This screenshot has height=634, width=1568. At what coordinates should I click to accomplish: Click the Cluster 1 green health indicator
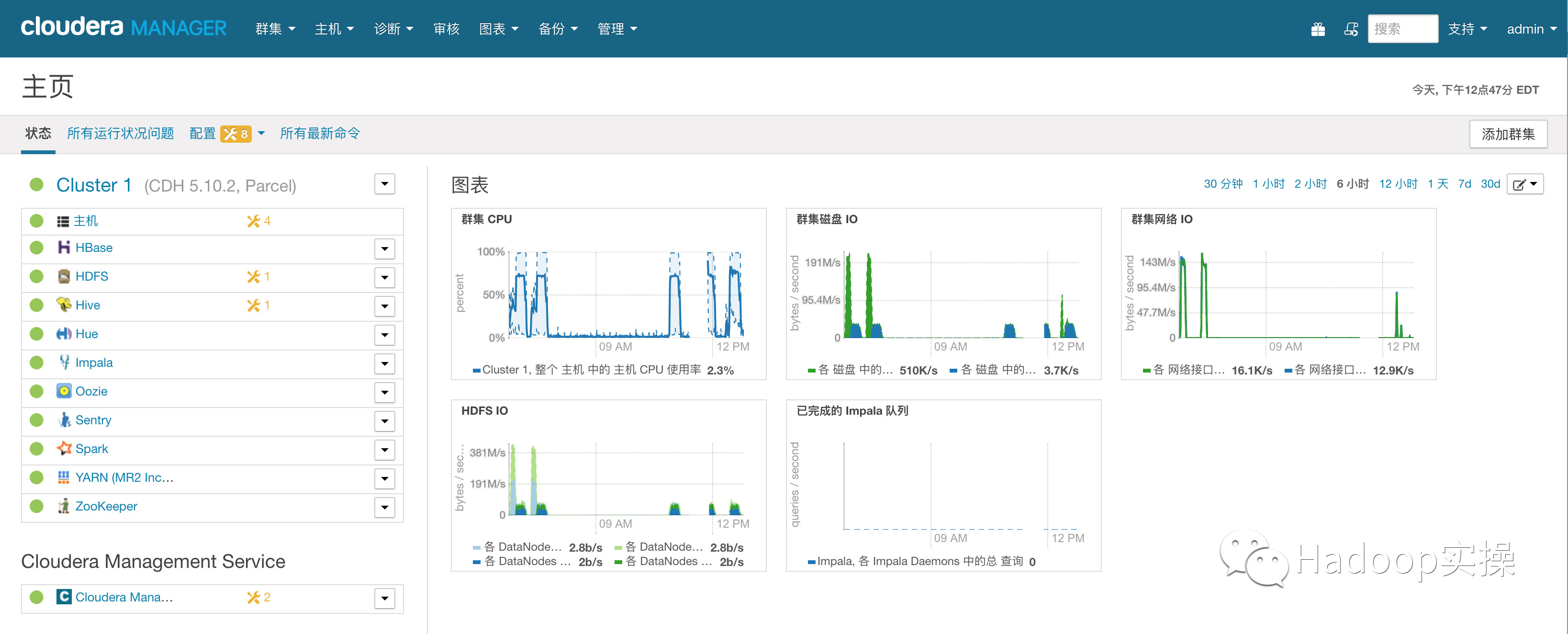(x=36, y=184)
